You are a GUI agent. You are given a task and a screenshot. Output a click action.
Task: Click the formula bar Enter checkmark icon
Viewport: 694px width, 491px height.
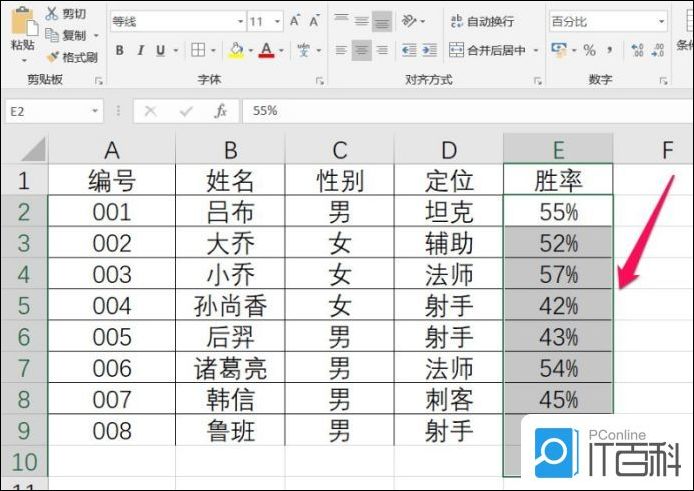pos(186,111)
